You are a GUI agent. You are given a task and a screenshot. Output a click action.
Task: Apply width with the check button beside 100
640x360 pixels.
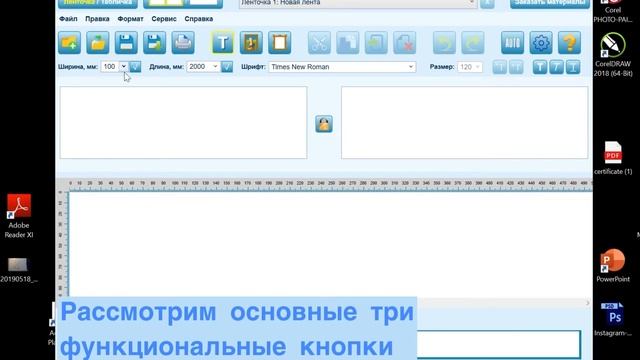coord(136,67)
